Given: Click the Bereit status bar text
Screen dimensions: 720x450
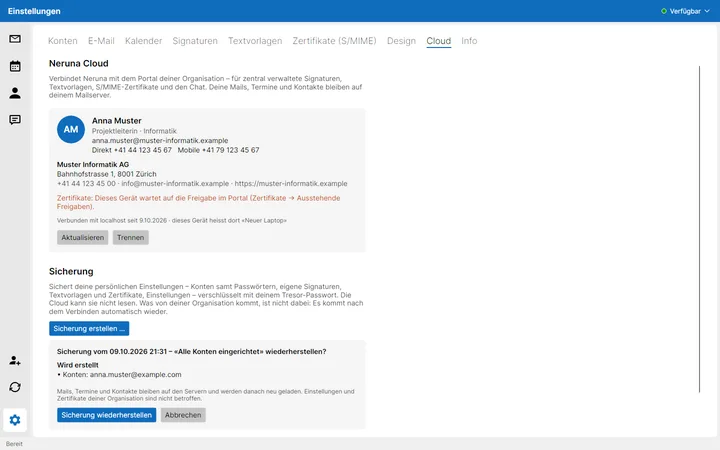Looking at the screenshot, I should click(x=14, y=444).
